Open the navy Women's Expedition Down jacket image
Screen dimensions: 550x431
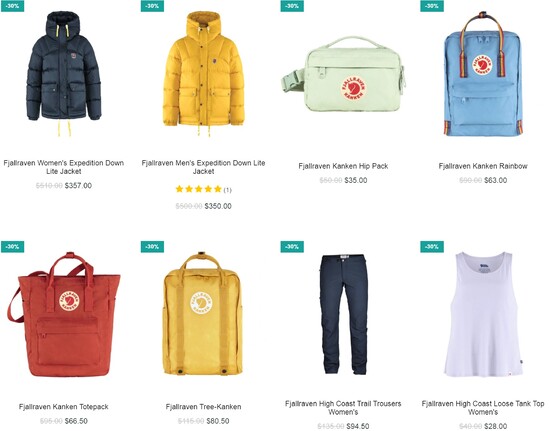(x=63, y=74)
